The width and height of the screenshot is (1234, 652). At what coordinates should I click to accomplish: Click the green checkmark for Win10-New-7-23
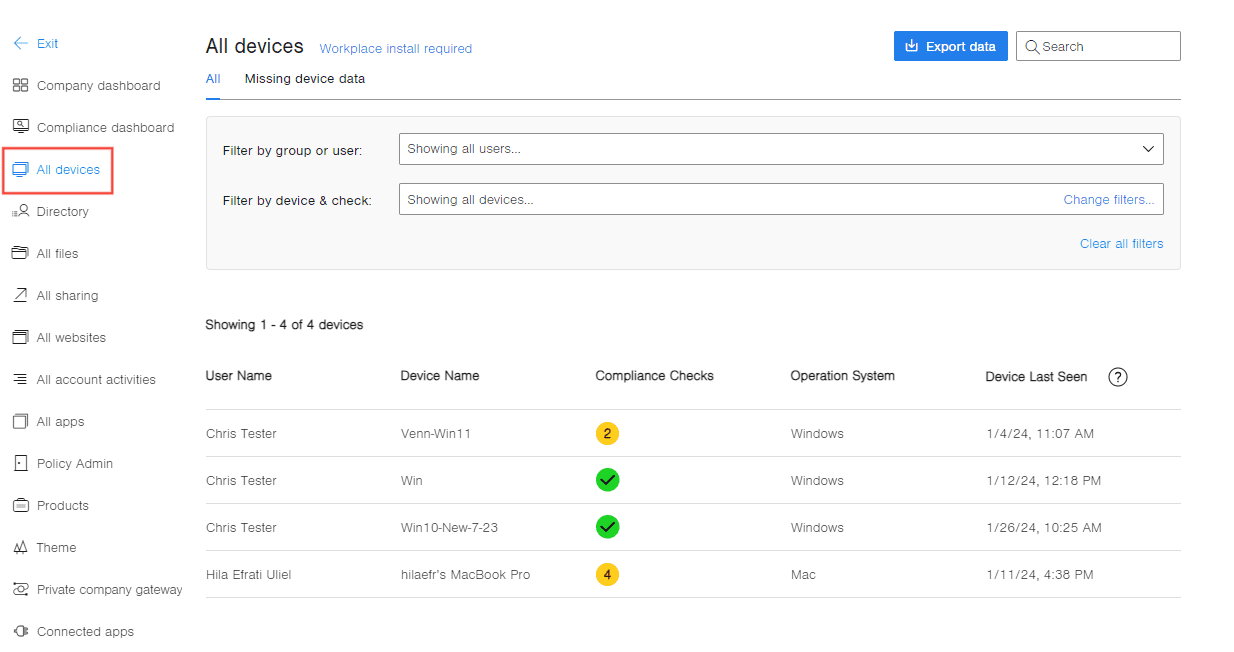tap(607, 527)
